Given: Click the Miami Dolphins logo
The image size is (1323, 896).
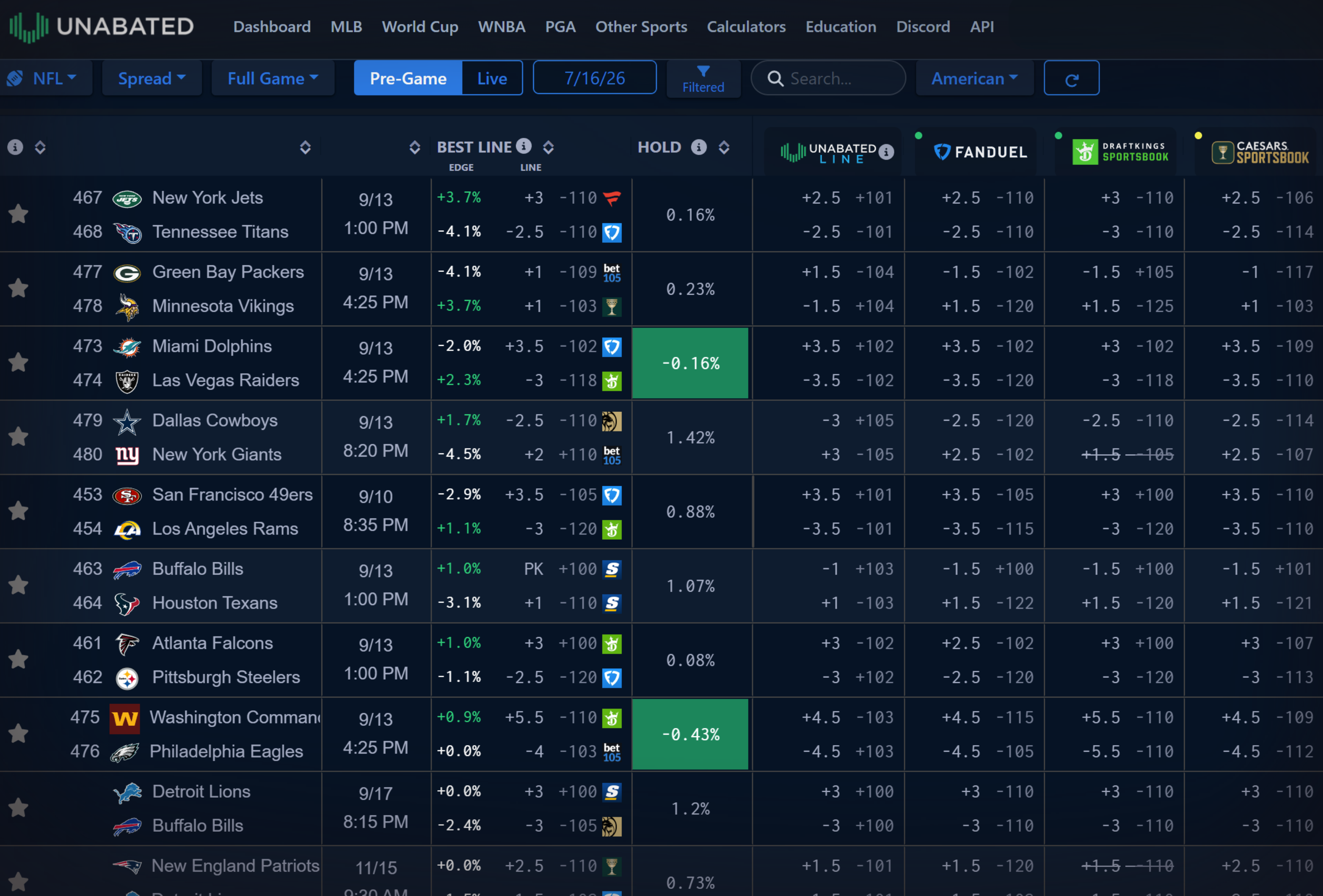Looking at the screenshot, I should click(127, 347).
